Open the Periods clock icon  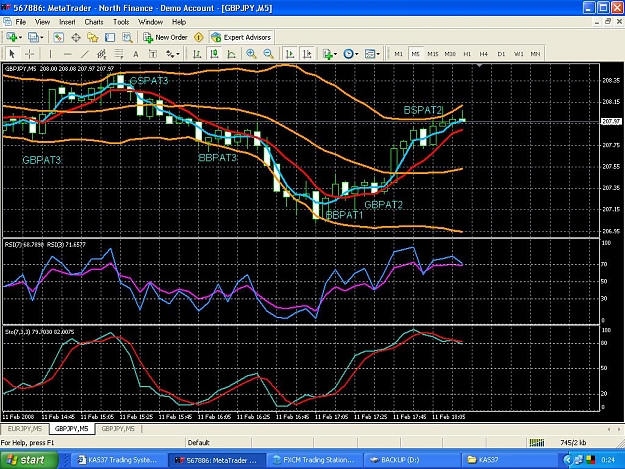pyautogui.click(x=348, y=54)
